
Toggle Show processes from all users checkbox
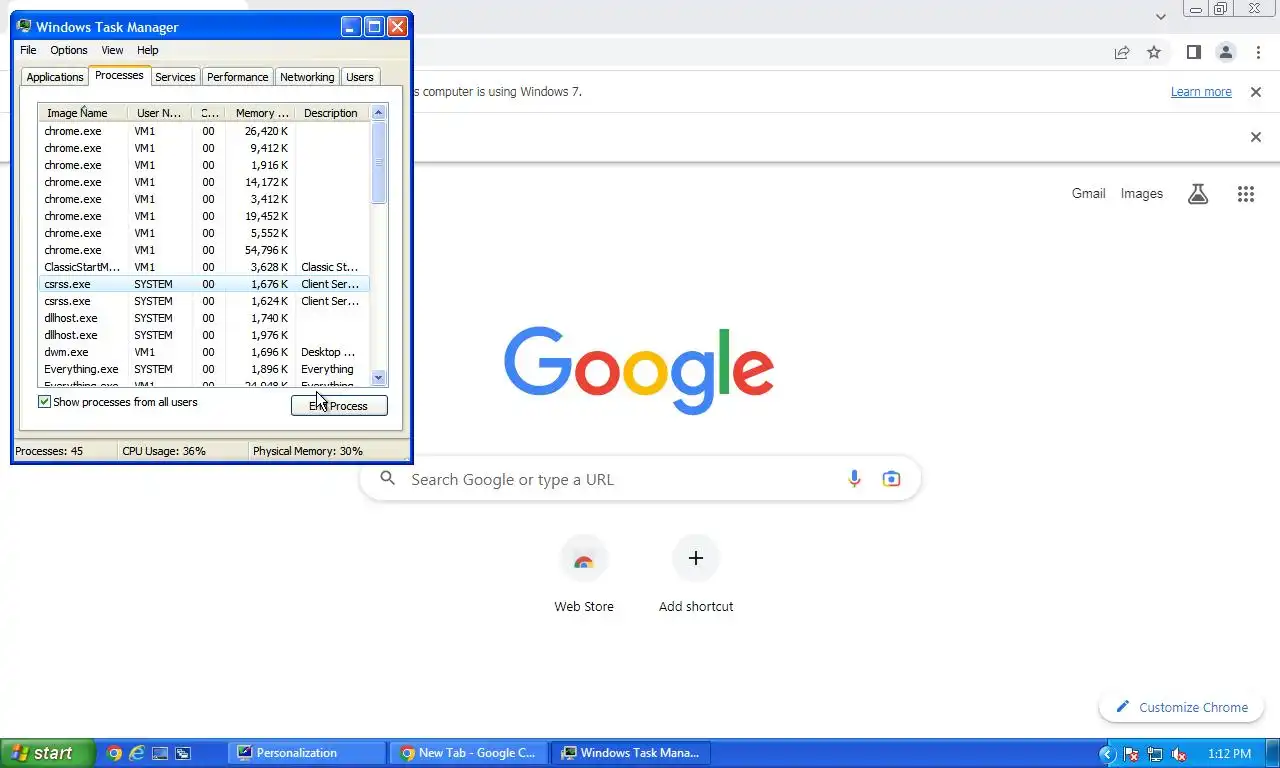44,402
